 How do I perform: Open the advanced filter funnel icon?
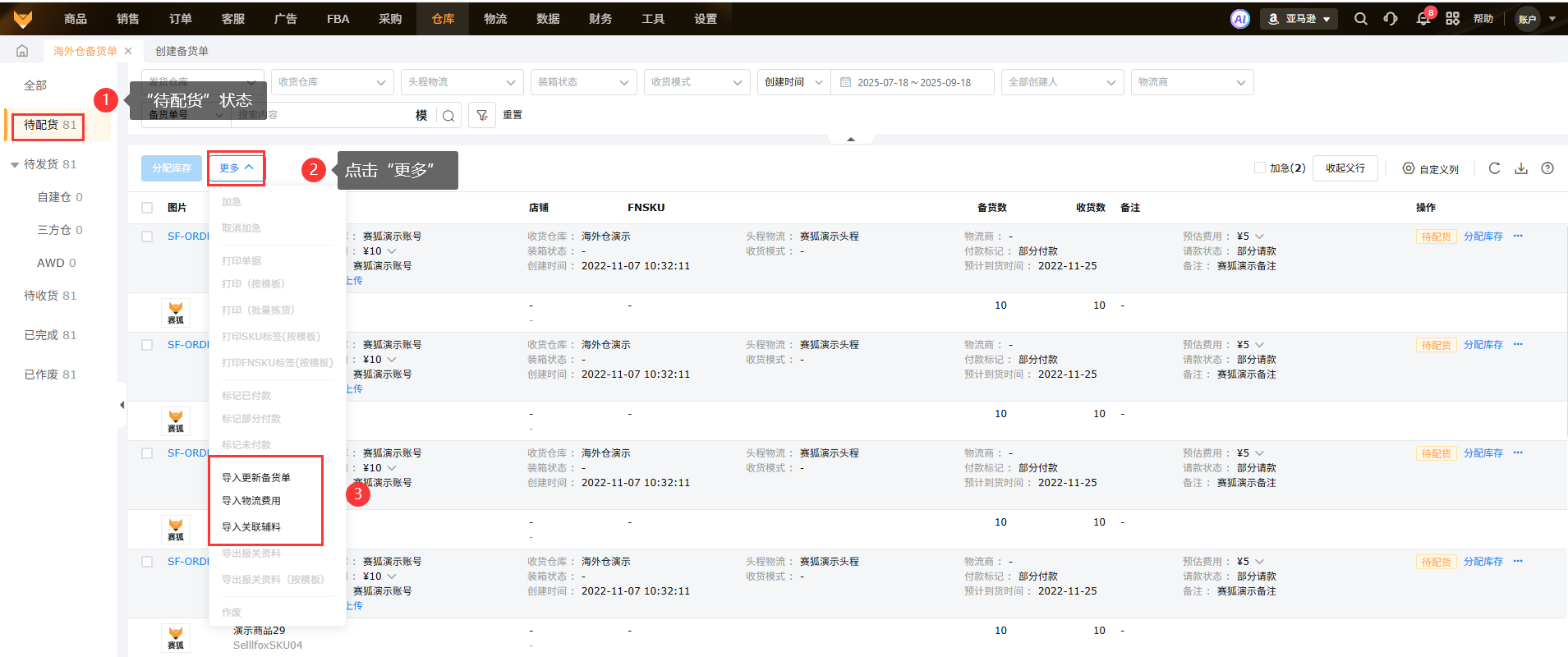[x=482, y=116]
